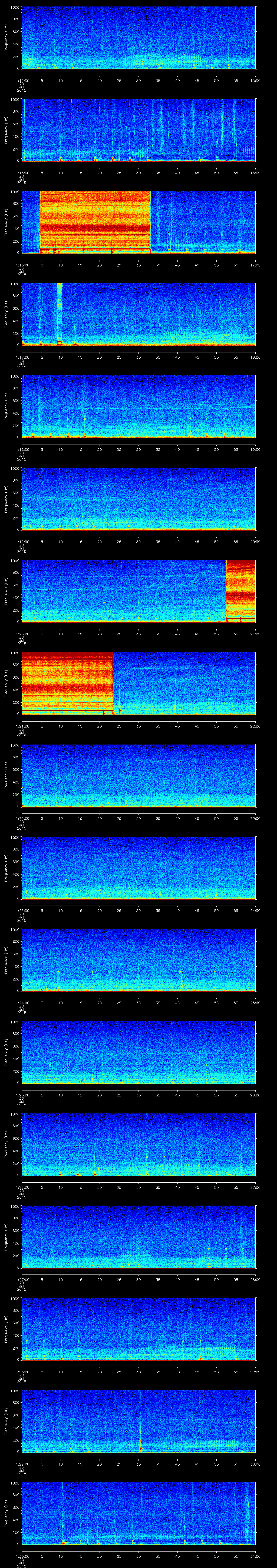
Task: Click the 1:23:00 start time label
Action: click(x=22, y=910)
